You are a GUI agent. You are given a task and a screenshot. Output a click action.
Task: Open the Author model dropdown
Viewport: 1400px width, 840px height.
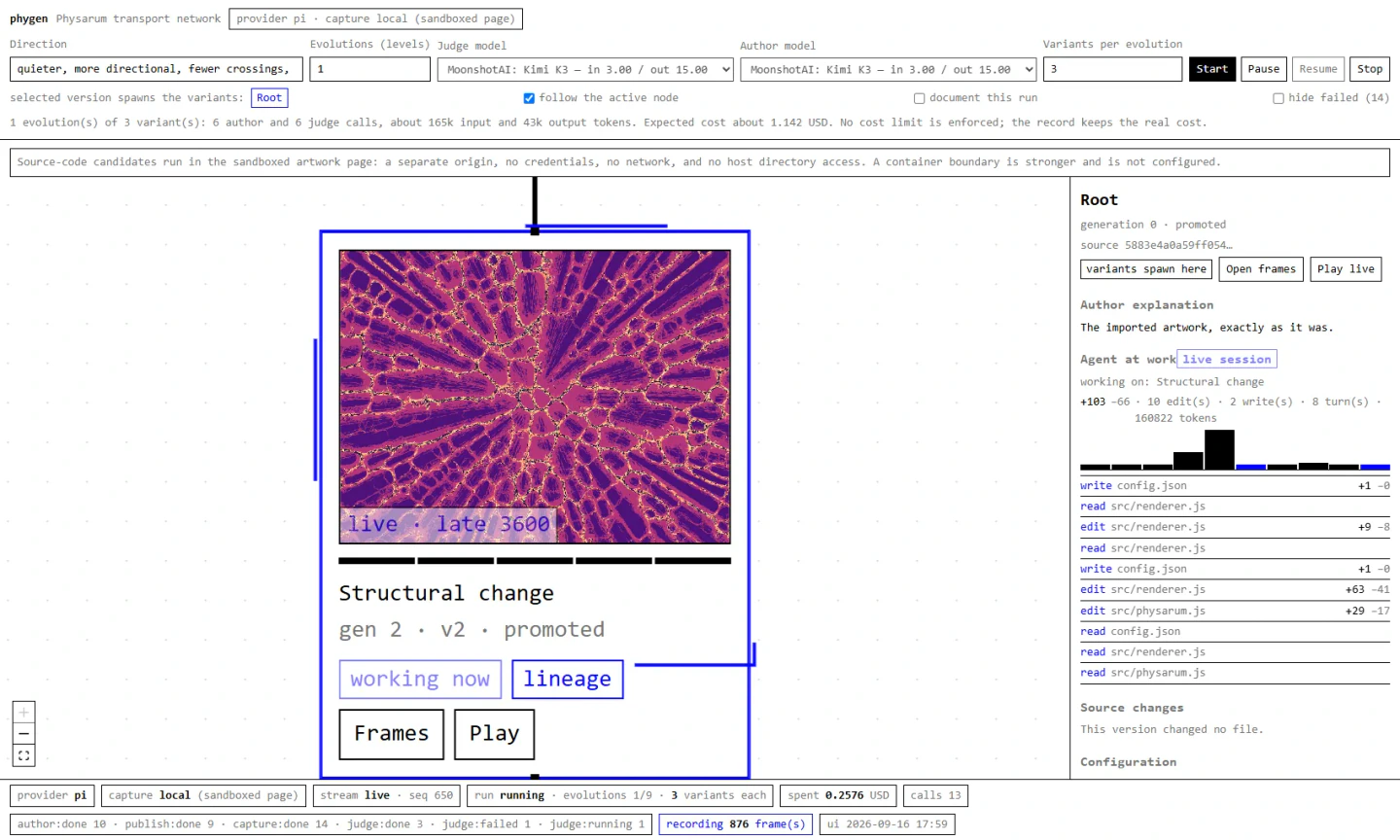point(889,69)
